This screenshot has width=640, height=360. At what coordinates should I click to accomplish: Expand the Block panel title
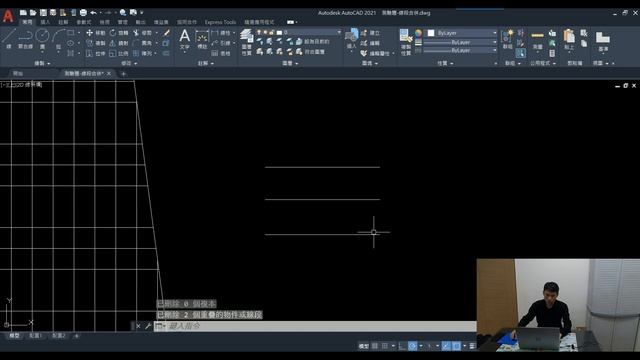coord(369,63)
